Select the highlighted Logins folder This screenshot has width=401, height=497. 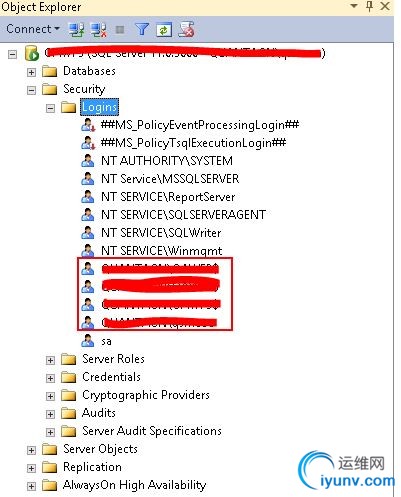99,107
